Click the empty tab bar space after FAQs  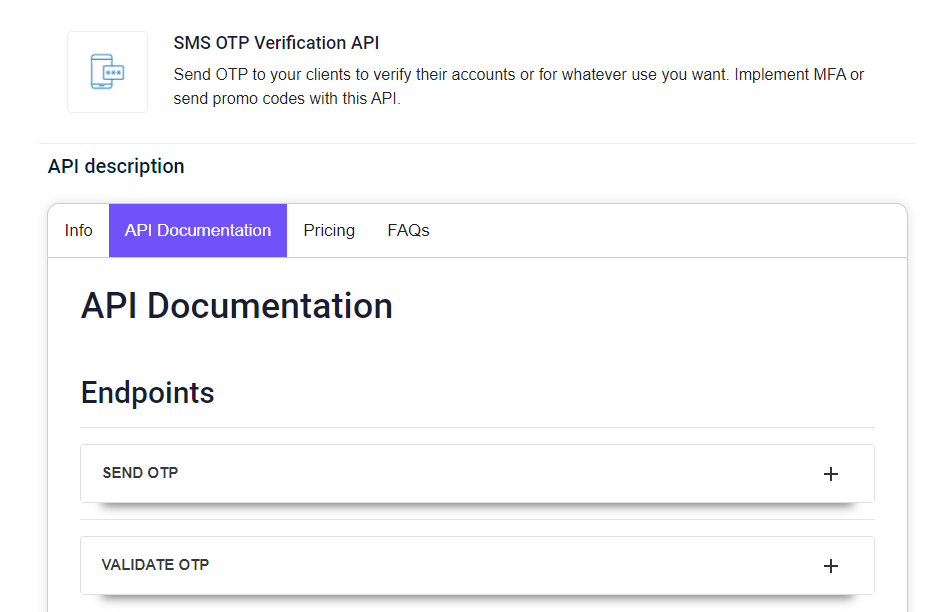(x=675, y=230)
